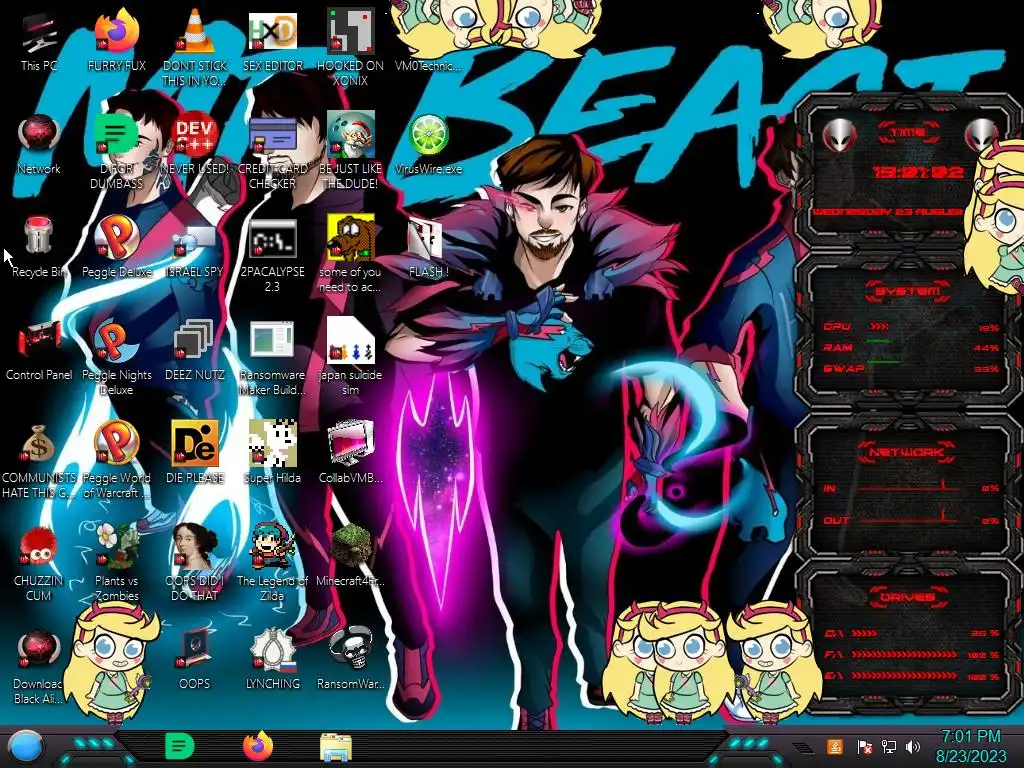
Task: Click the volume speaker tray icon
Action: point(913,747)
